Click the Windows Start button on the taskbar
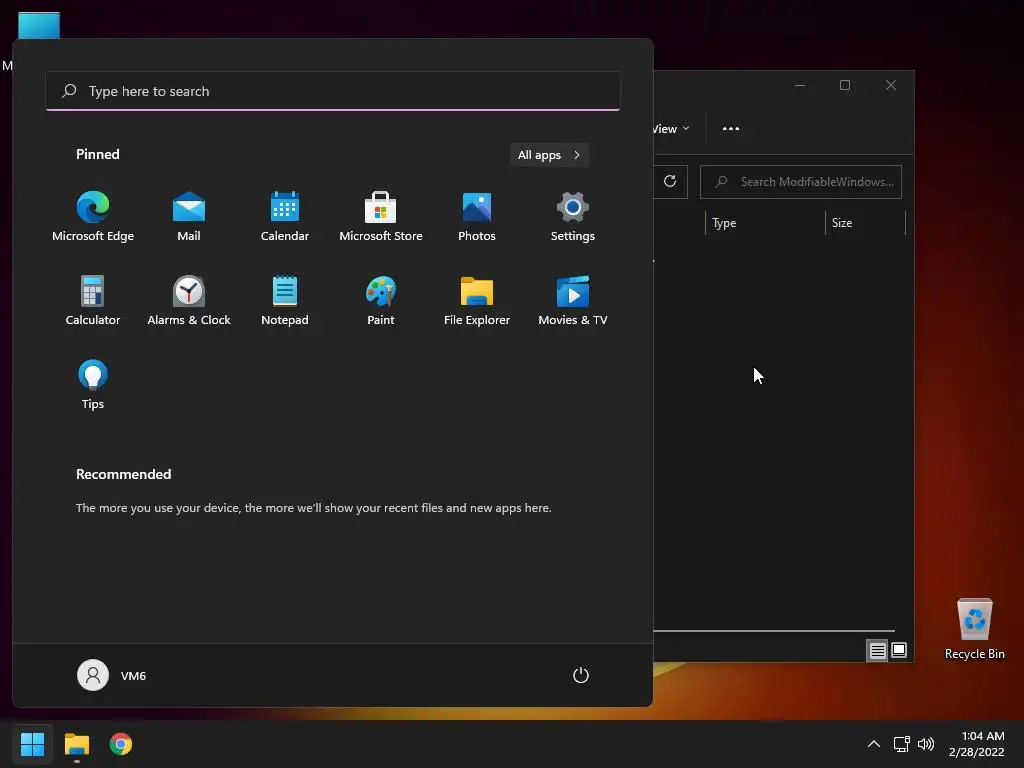Viewport: 1024px width, 768px height. (32, 744)
